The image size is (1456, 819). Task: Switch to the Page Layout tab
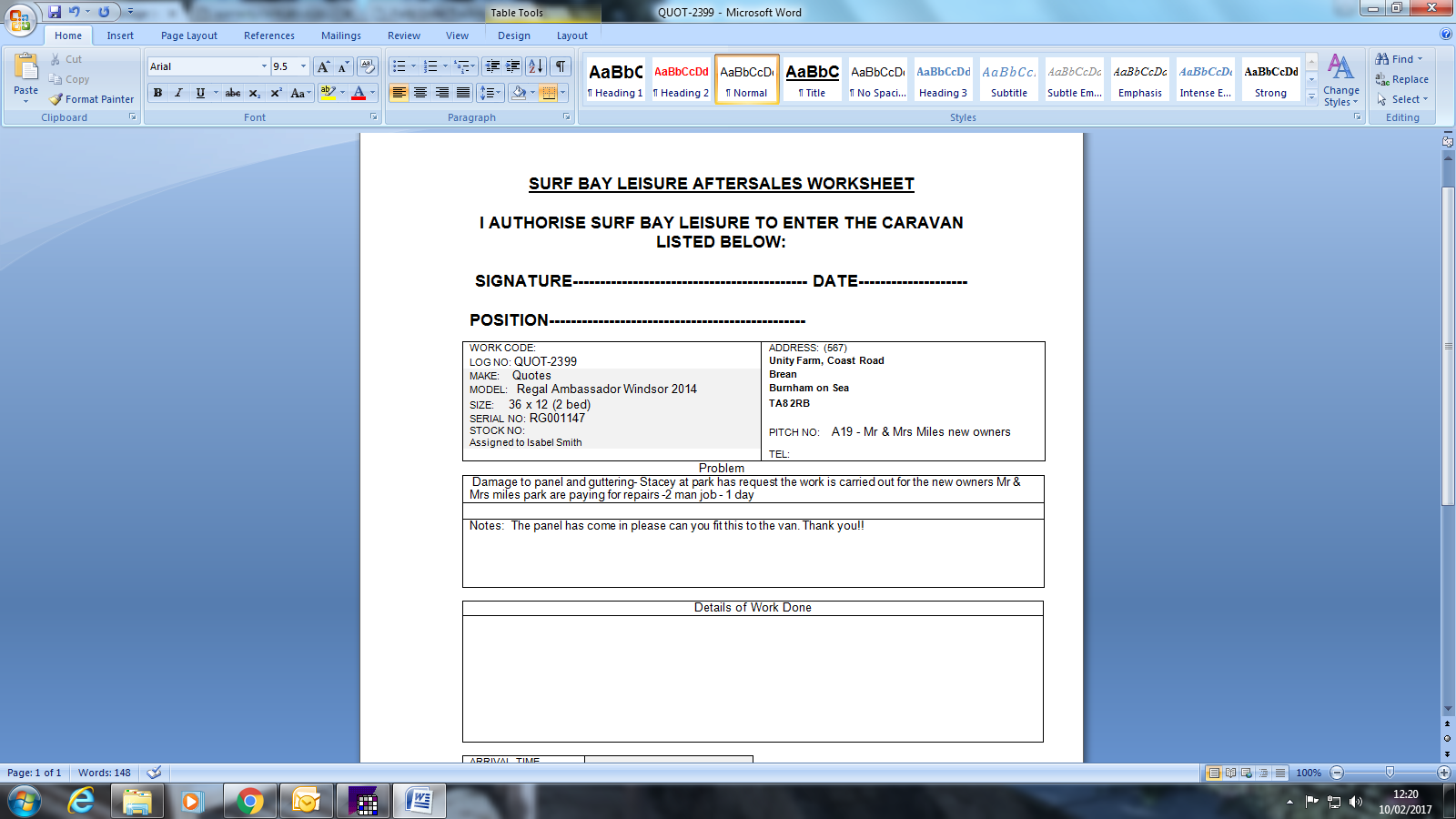[x=189, y=35]
